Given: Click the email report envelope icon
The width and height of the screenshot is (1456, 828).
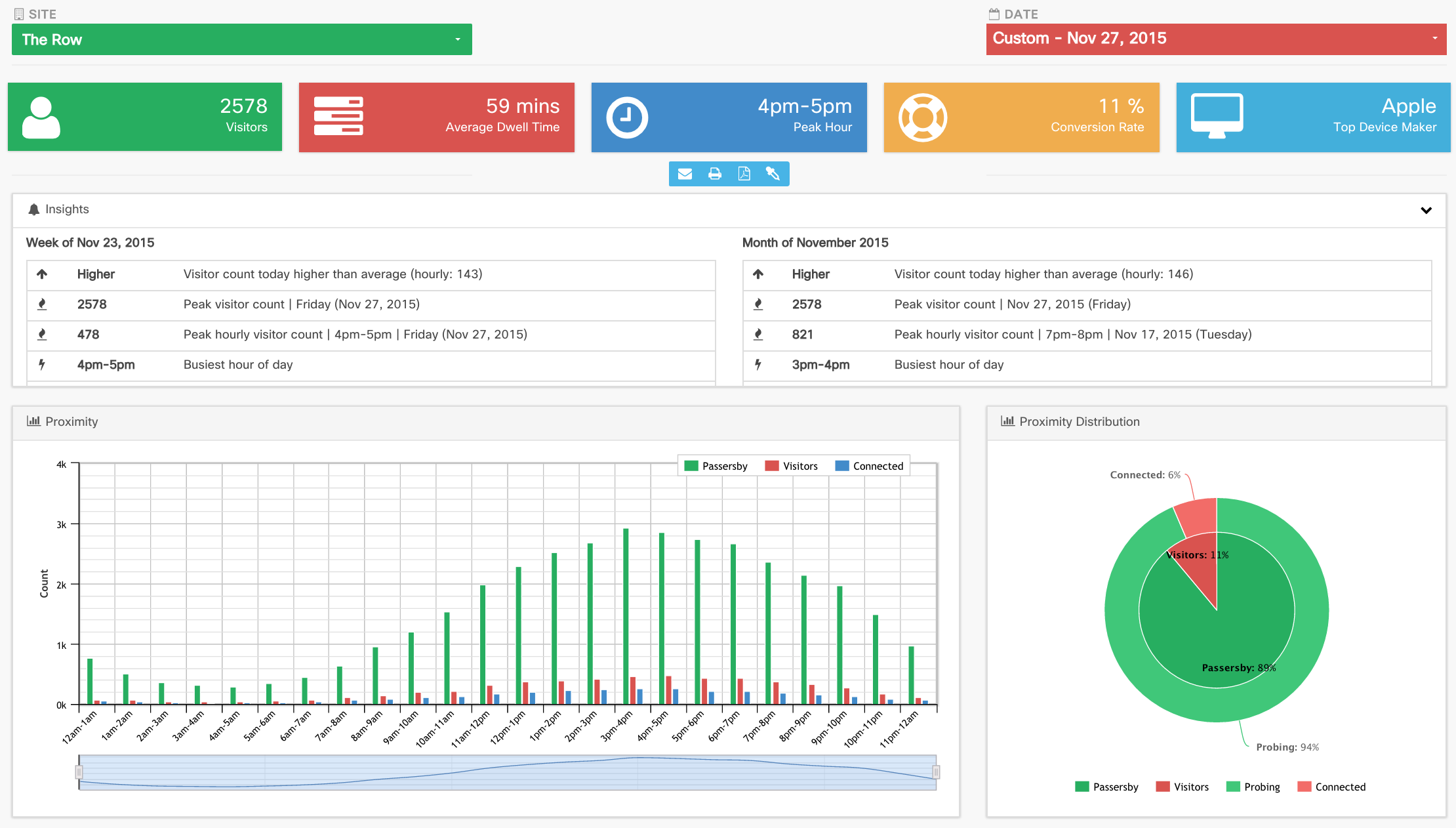Looking at the screenshot, I should click(x=685, y=174).
